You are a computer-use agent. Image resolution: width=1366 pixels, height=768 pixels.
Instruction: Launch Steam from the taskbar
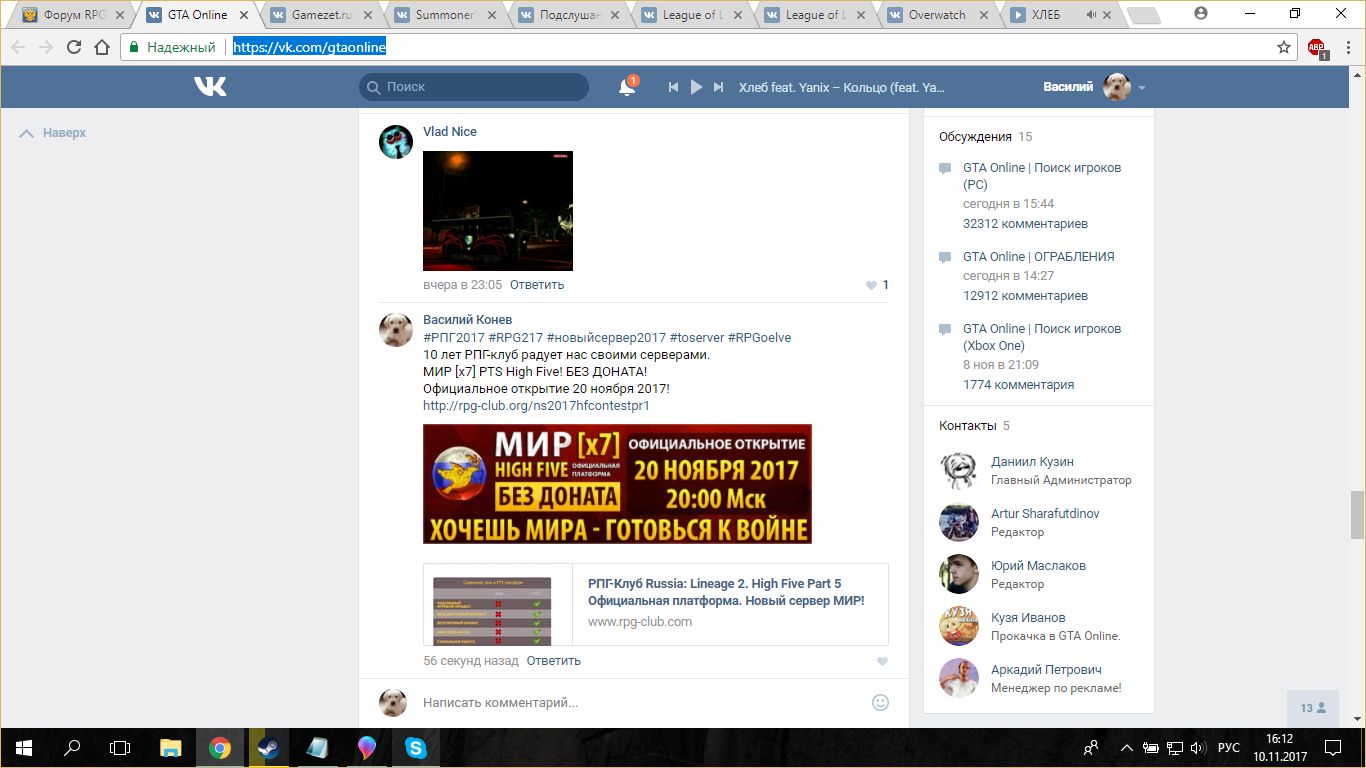268,747
